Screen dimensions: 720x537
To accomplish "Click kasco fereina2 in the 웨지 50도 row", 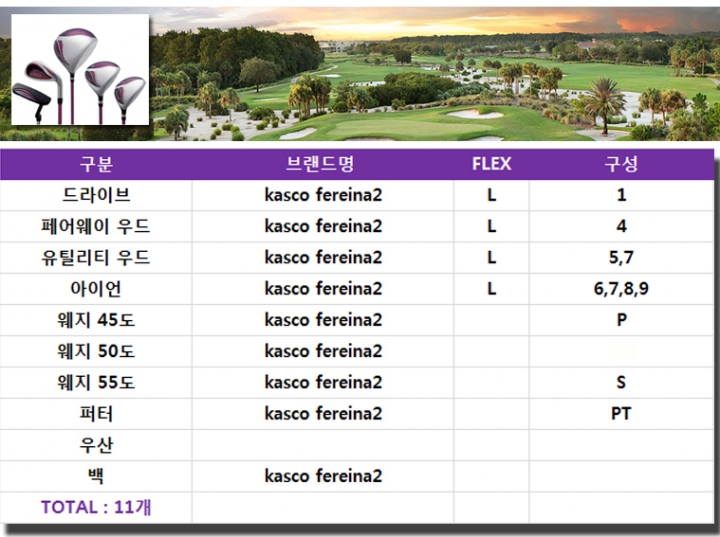I will click(x=323, y=351).
